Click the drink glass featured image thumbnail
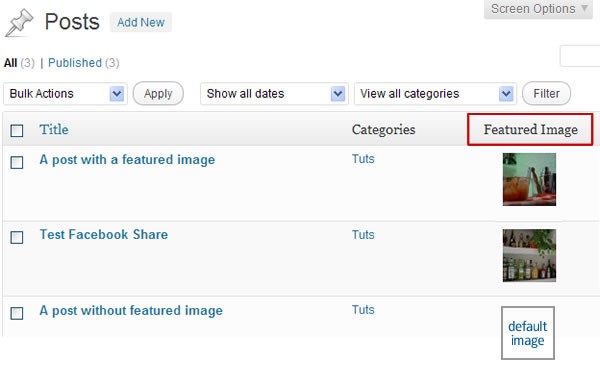600x365 pixels. point(529,179)
